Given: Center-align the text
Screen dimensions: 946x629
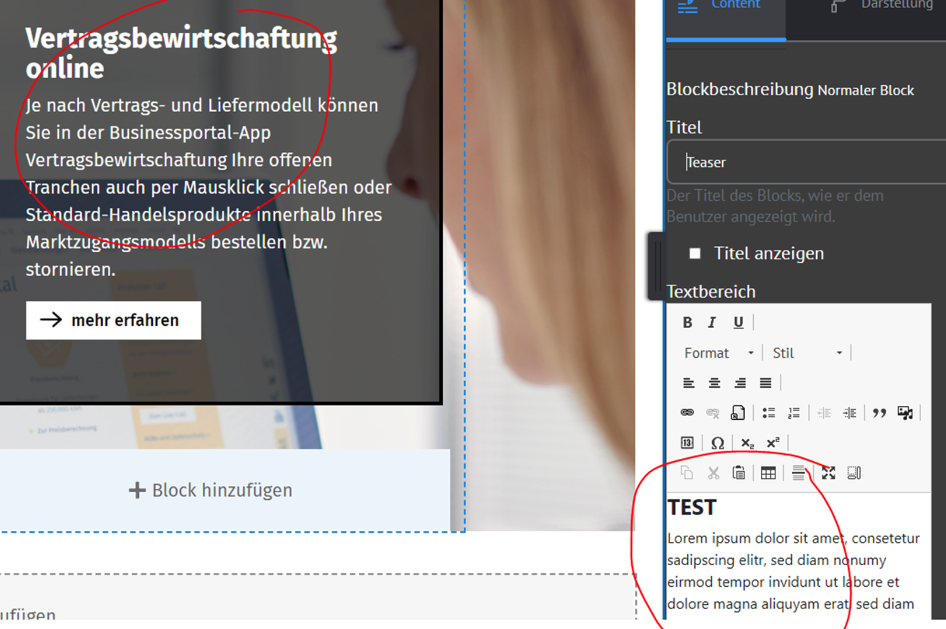Looking at the screenshot, I should [x=714, y=383].
